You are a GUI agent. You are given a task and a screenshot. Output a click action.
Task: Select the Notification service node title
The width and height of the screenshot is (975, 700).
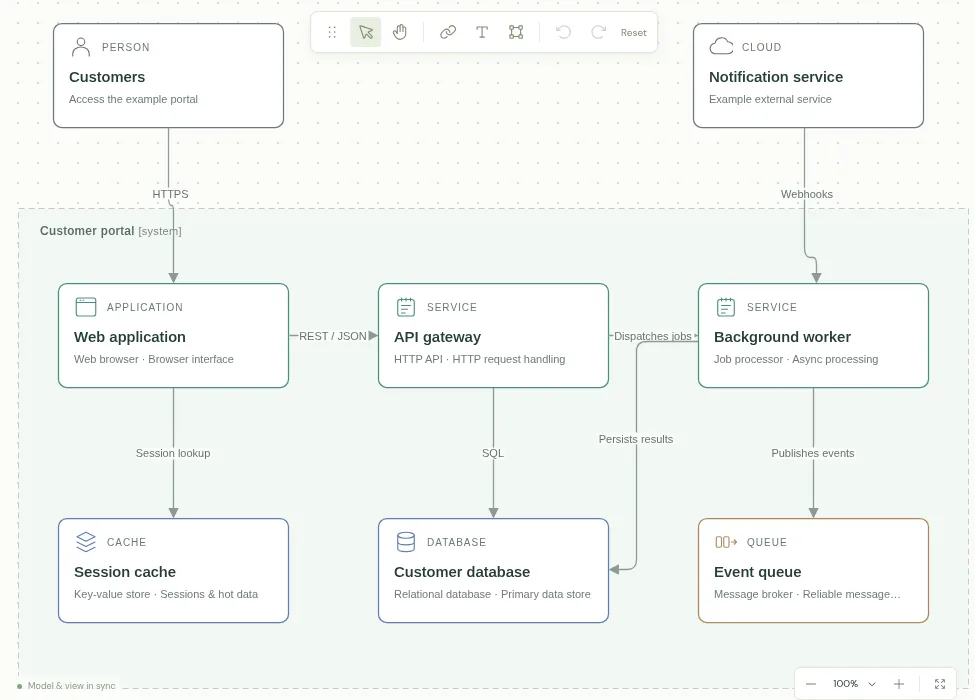[x=776, y=77]
